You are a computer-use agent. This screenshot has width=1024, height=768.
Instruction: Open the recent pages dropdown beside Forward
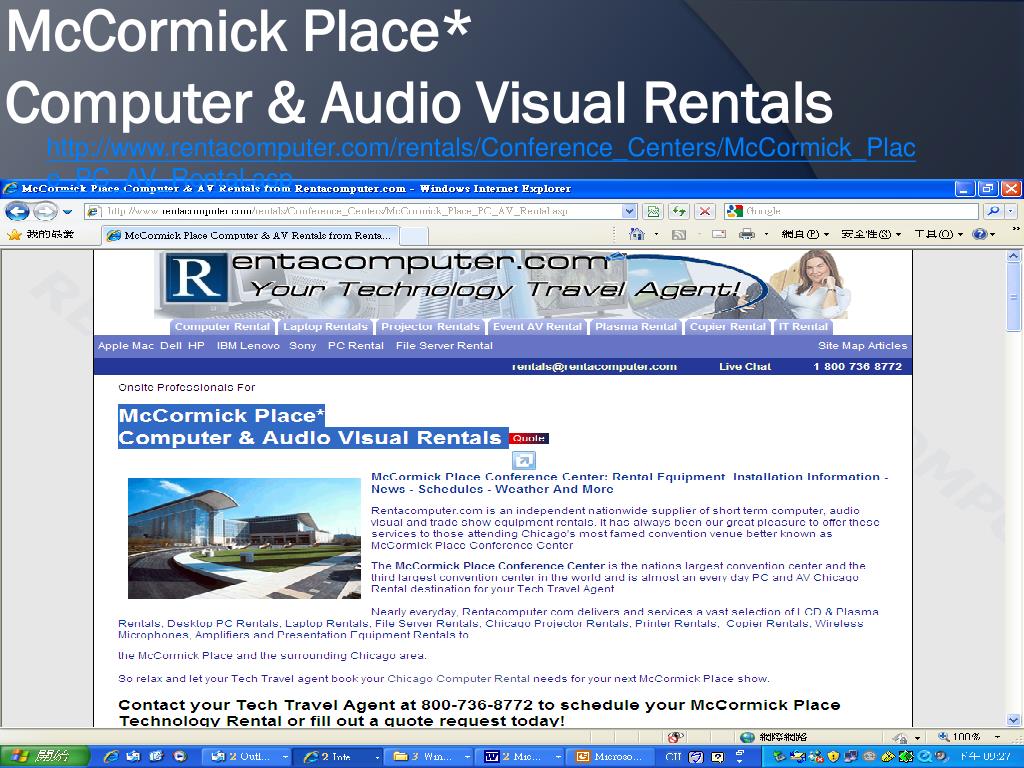(x=67, y=212)
